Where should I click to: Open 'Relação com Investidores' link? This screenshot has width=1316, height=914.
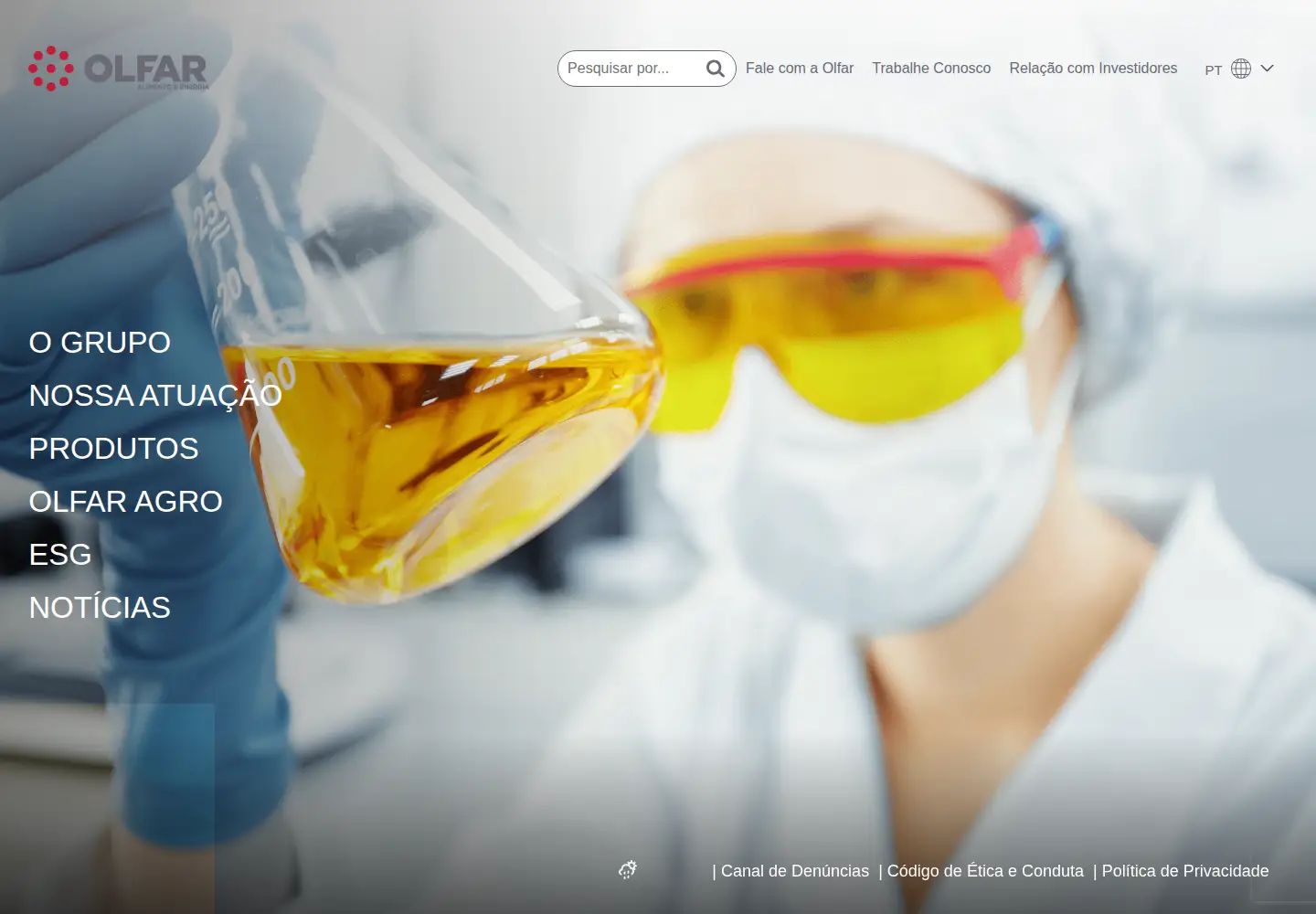[1093, 69]
